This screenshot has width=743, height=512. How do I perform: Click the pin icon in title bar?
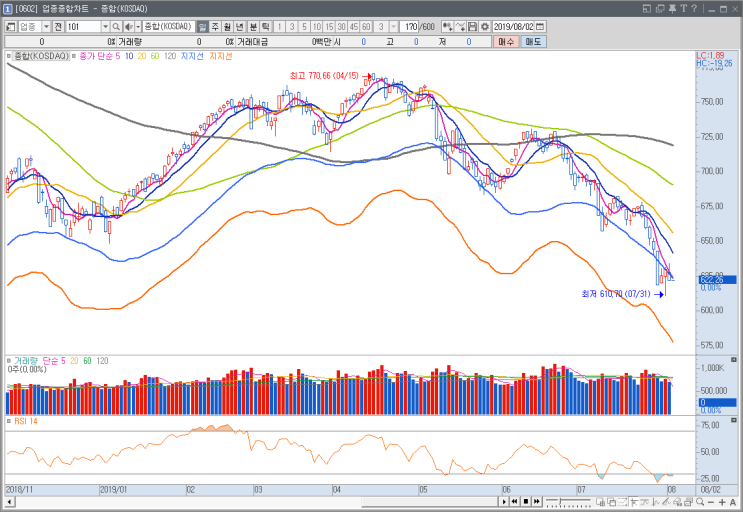click(672, 9)
